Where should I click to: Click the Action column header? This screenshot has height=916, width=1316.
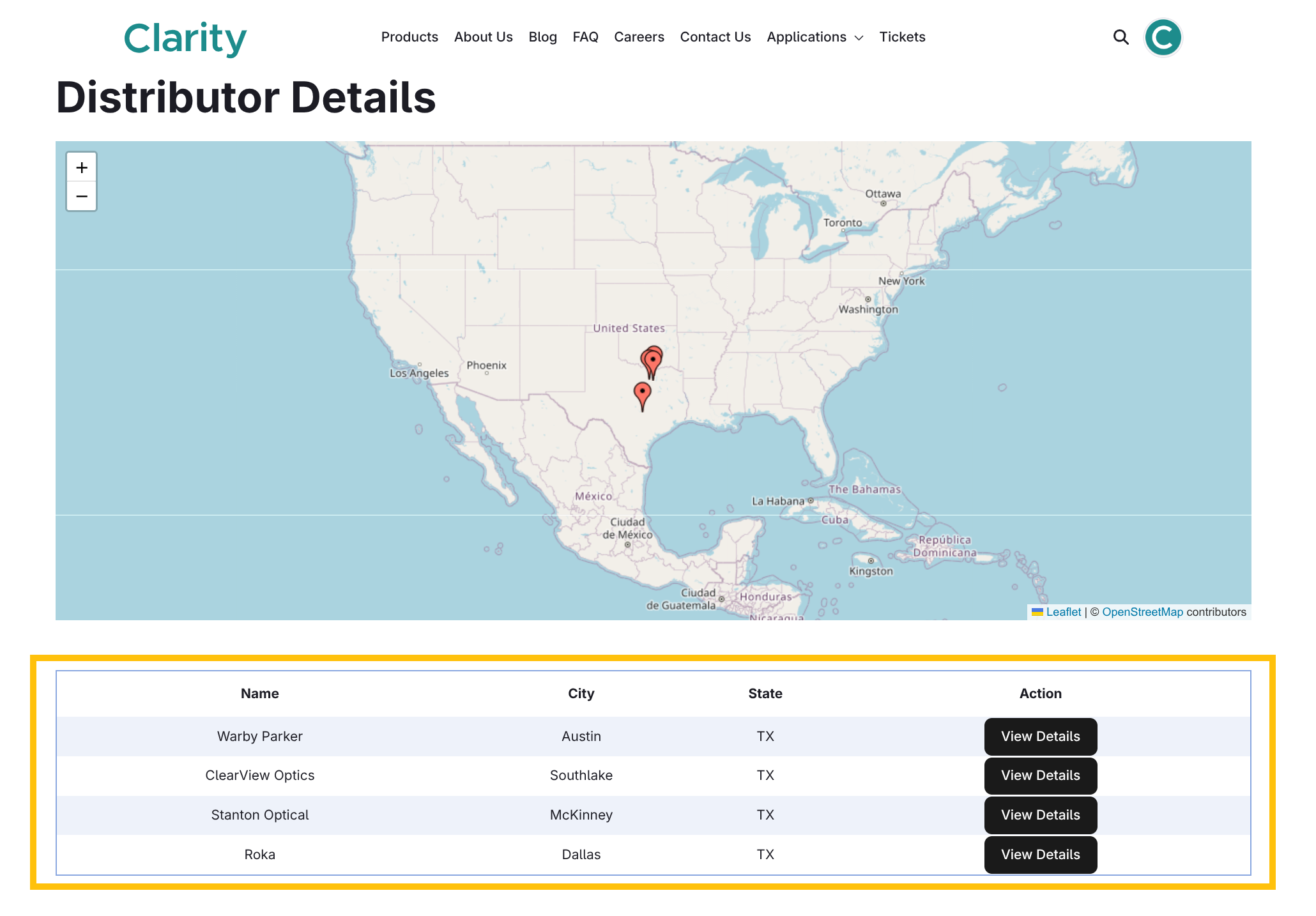[1041, 694]
